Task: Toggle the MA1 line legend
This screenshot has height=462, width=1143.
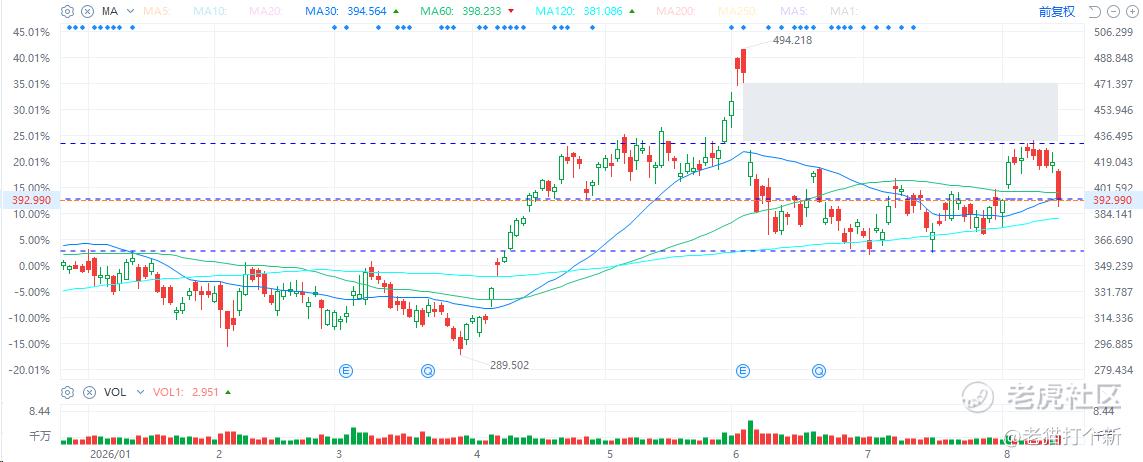Action: click(843, 12)
